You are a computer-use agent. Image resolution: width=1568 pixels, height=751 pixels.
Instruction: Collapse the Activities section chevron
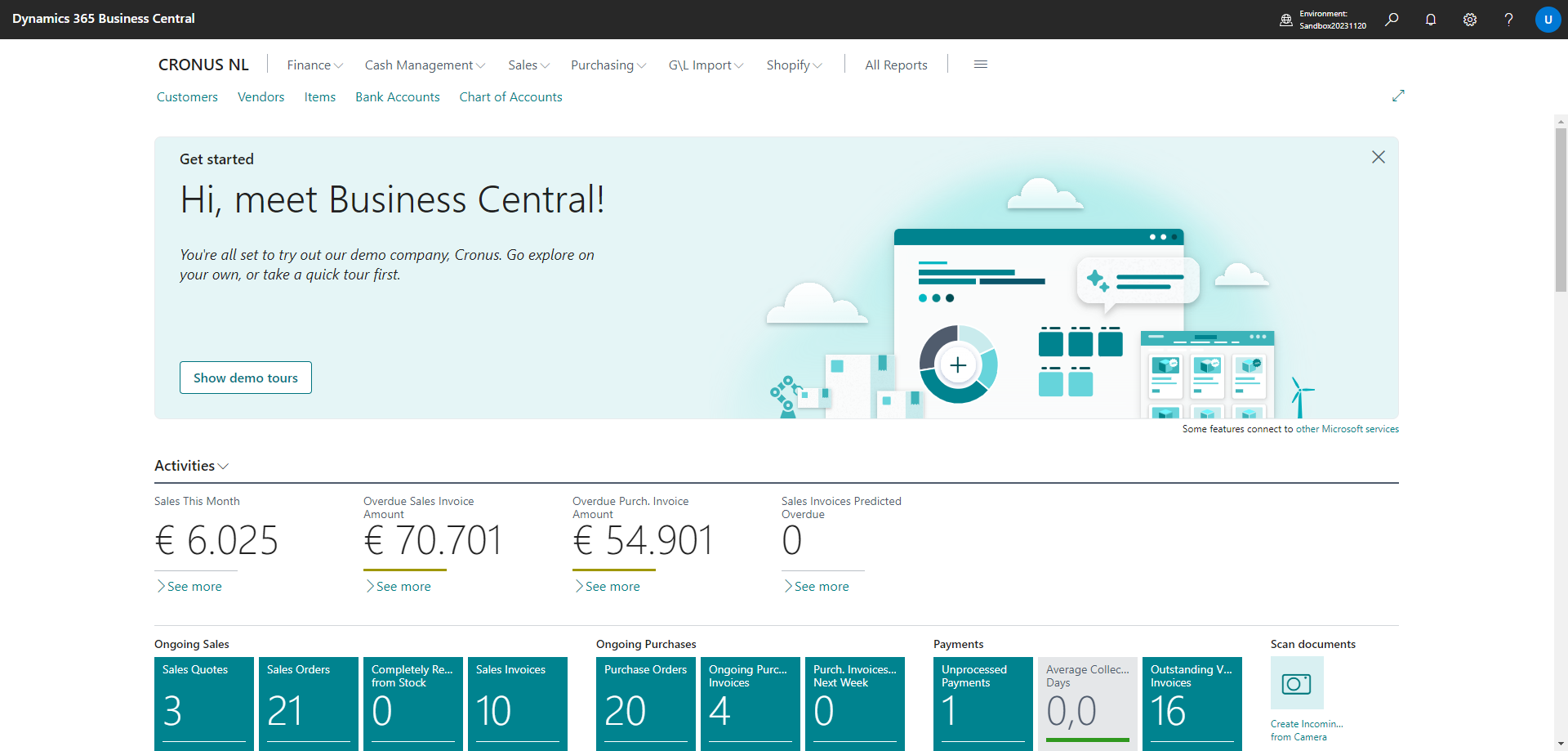(x=223, y=467)
